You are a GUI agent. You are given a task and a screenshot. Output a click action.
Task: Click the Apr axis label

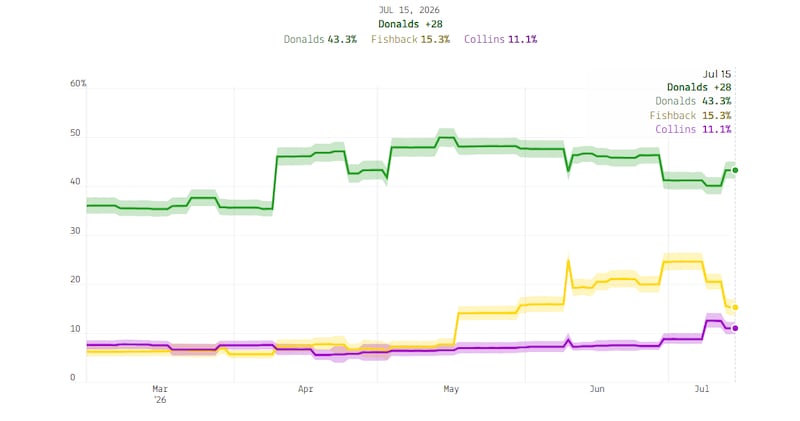(305, 389)
